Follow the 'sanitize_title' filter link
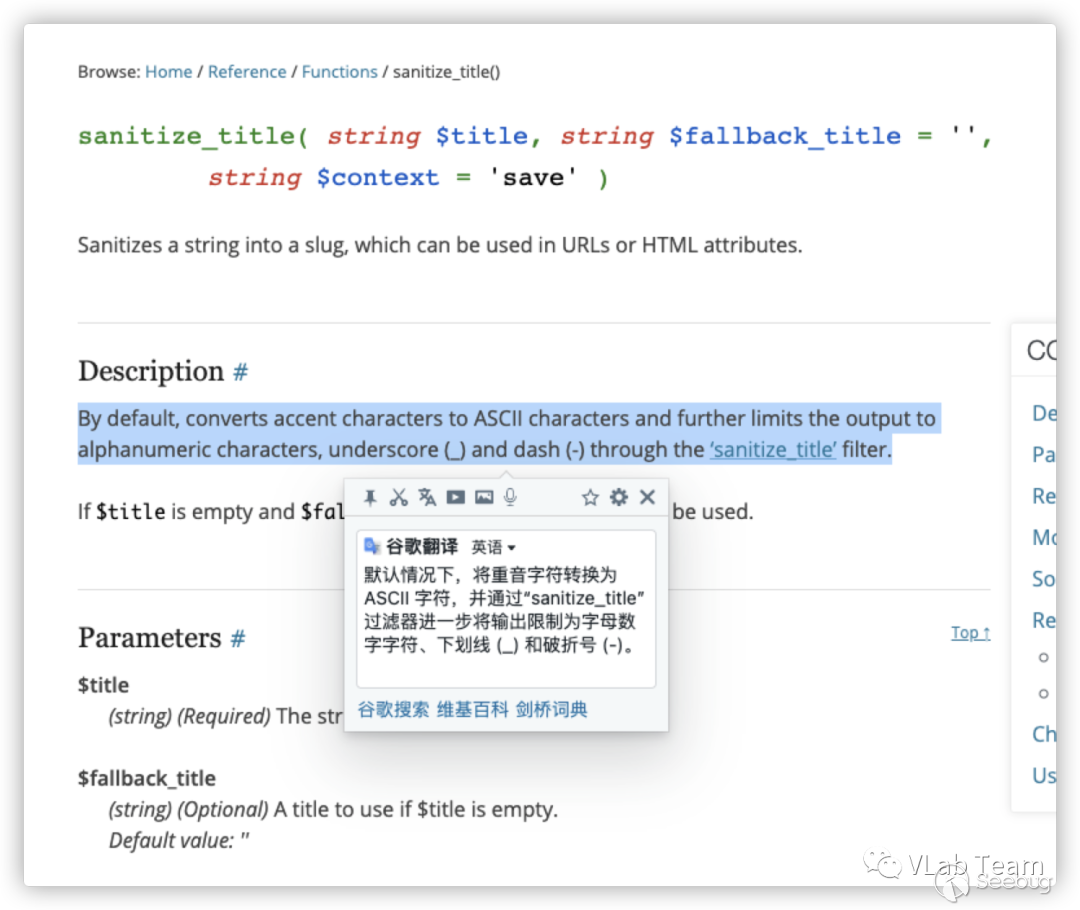The height and width of the screenshot is (910, 1080). tap(773, 450)
